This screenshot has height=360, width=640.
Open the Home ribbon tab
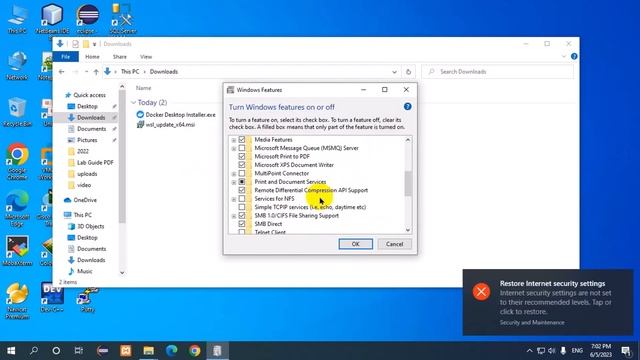click(92, 57)
